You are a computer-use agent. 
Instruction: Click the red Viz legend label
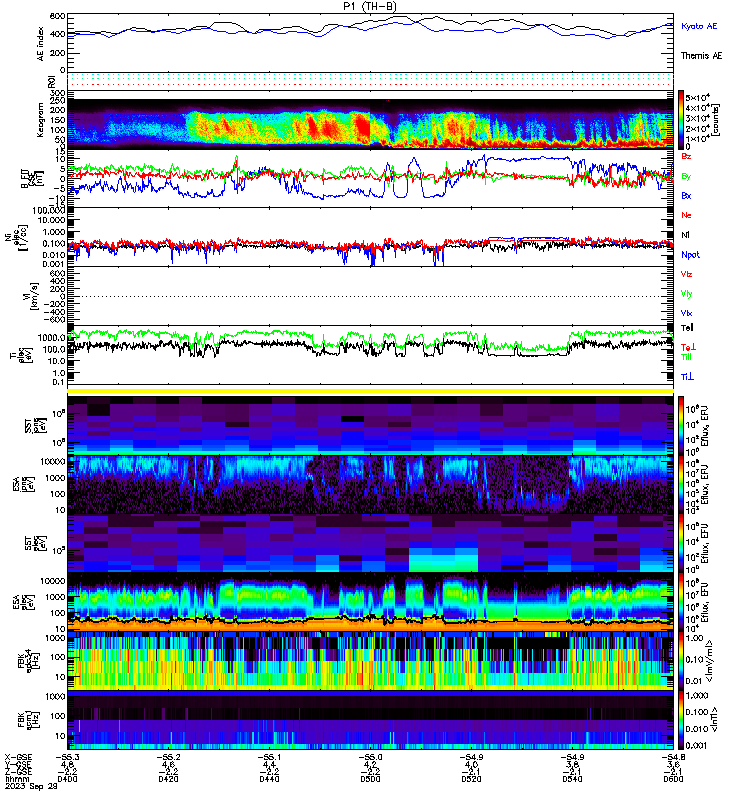tap(686, 274)
